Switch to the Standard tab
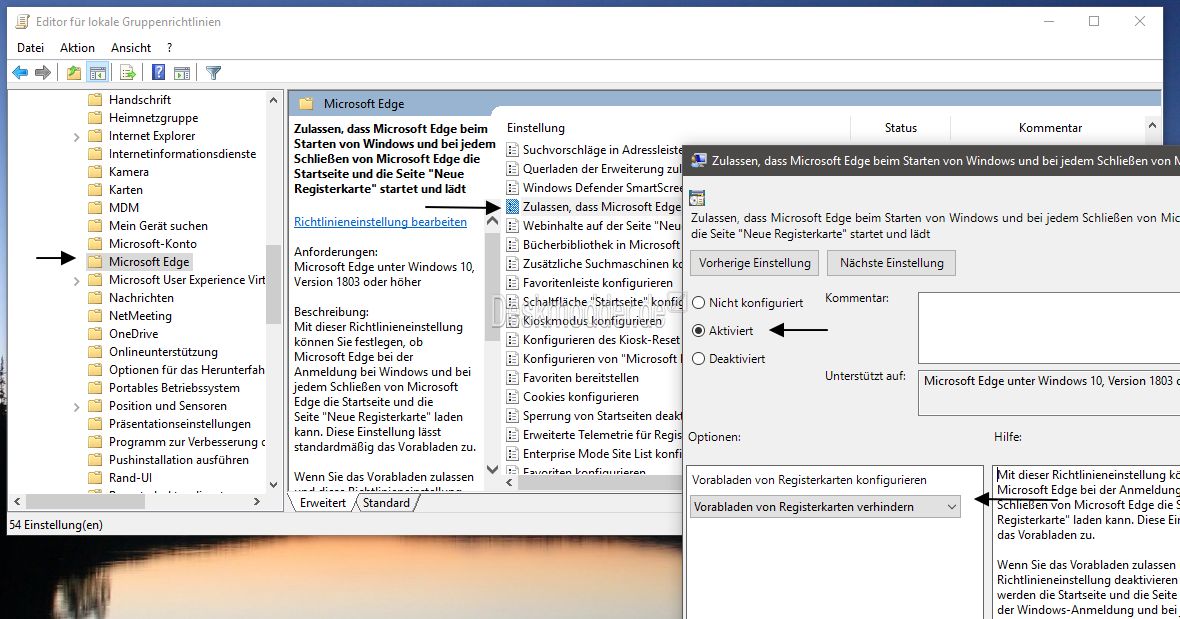The image size is (1180, 619). point(386,502)
